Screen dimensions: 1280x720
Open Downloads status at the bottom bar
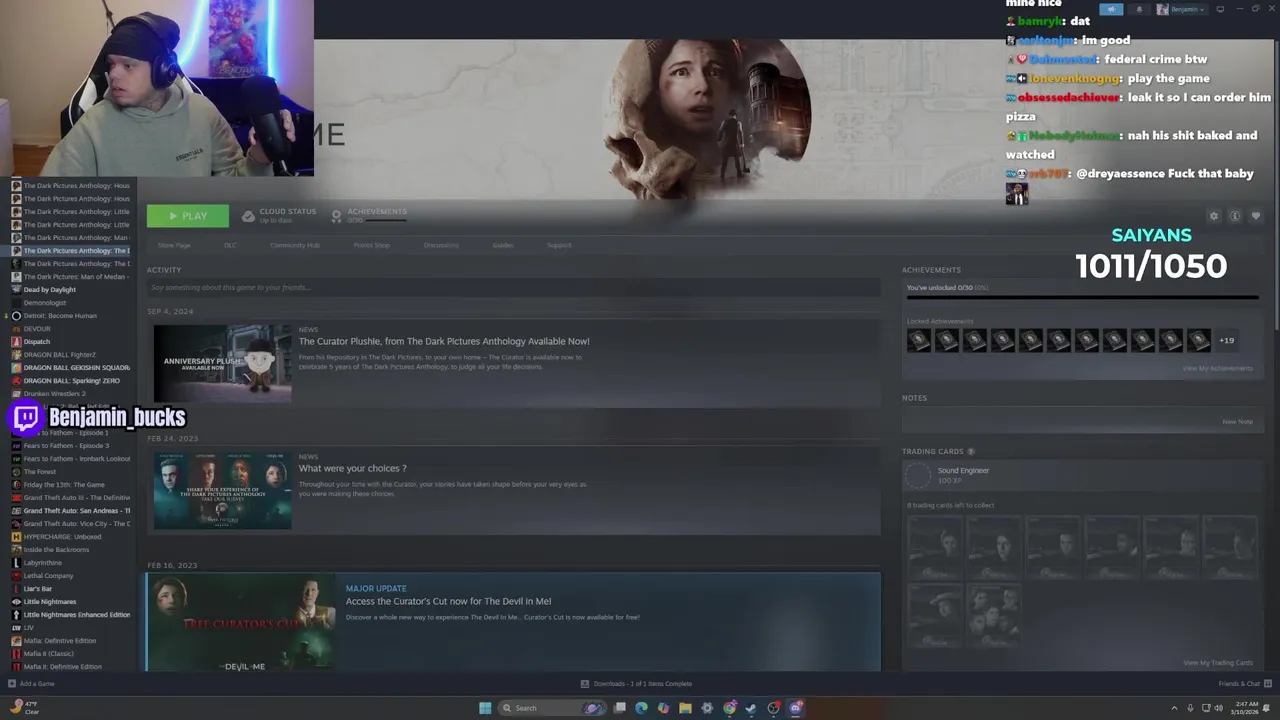point(637,684)
